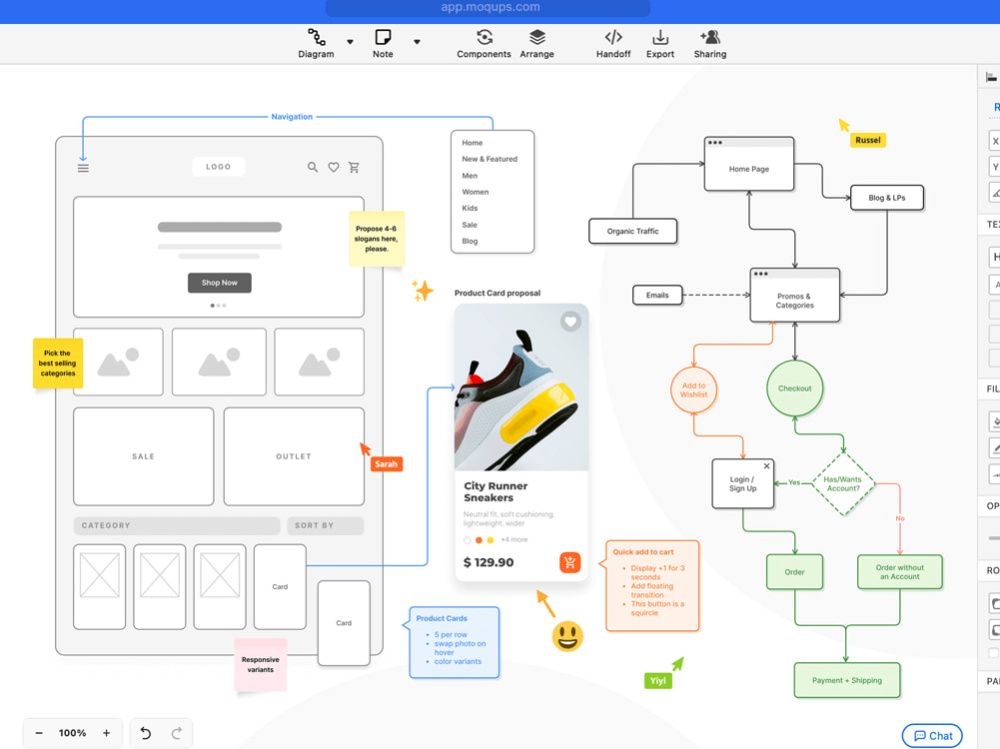
Task: Select the Home Page flowchart node
Action: pos(749,164)
